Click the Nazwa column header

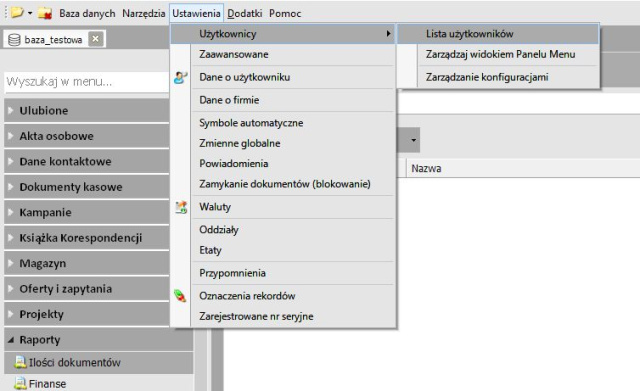[x=426, y=169]
